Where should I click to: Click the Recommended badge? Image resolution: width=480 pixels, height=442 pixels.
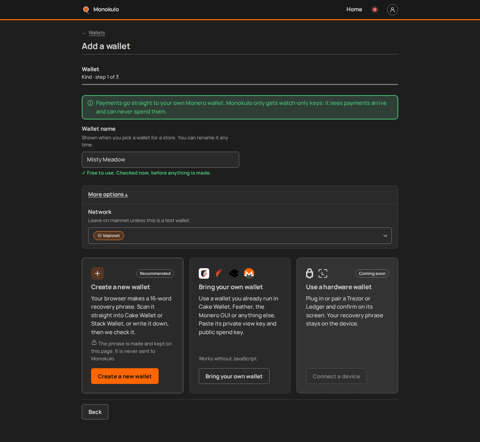[x=155, y=274]
